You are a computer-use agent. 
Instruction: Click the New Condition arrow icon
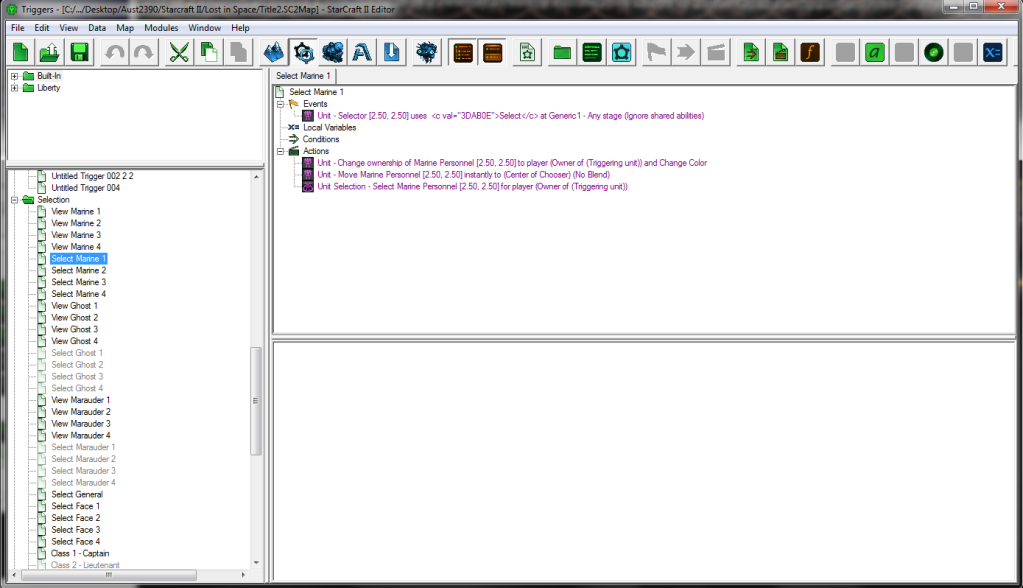(x=686, y=52)
